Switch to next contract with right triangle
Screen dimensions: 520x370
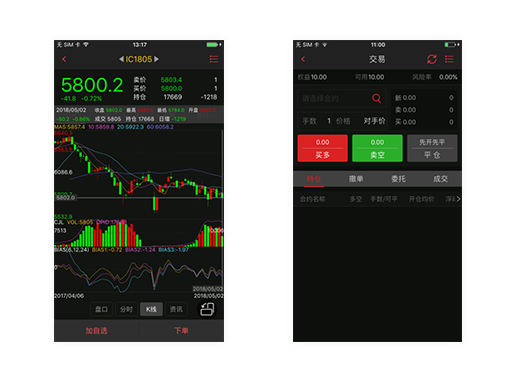coord(156,59)
